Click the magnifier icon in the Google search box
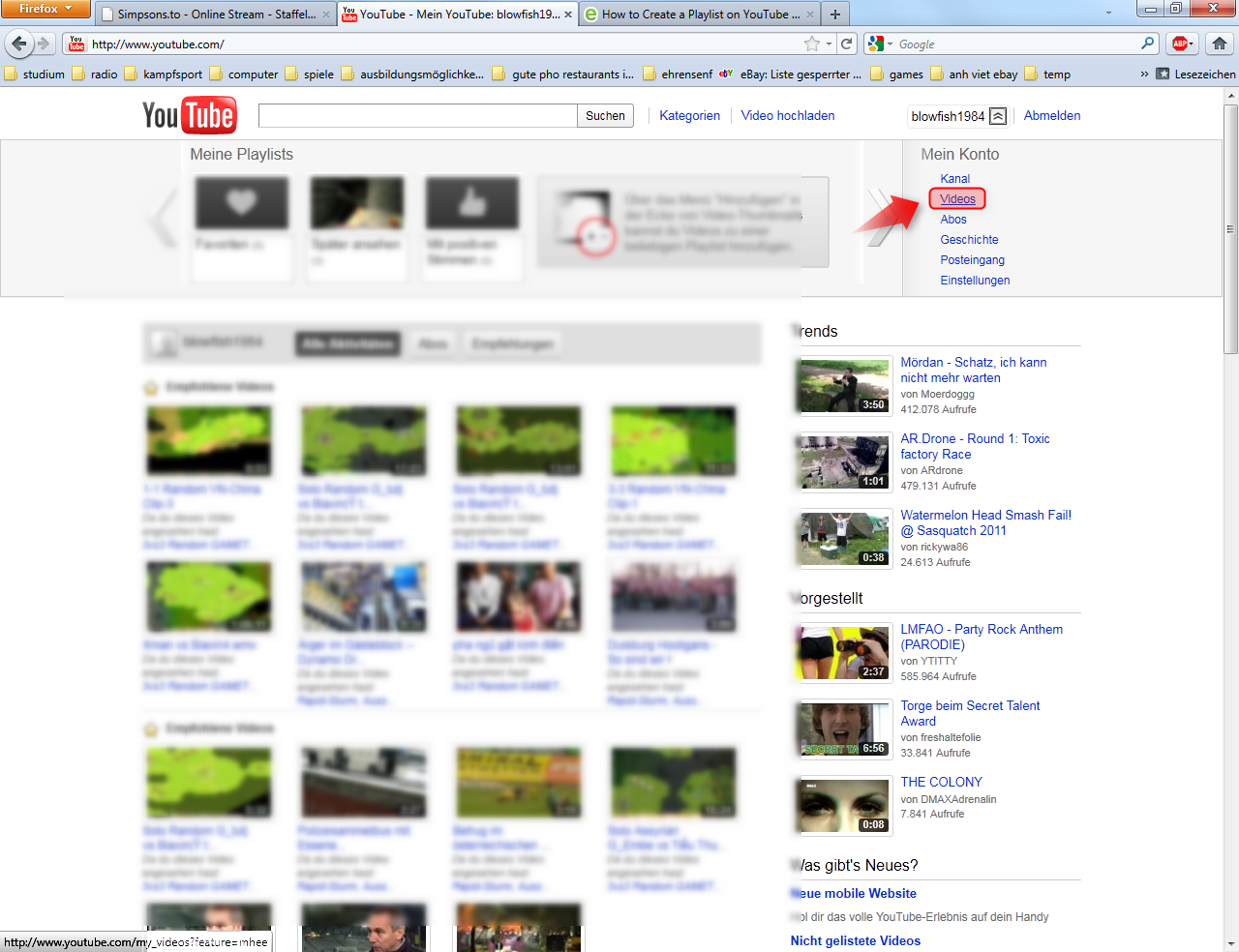The image size is (1239, 952). tap(1147, 44)
